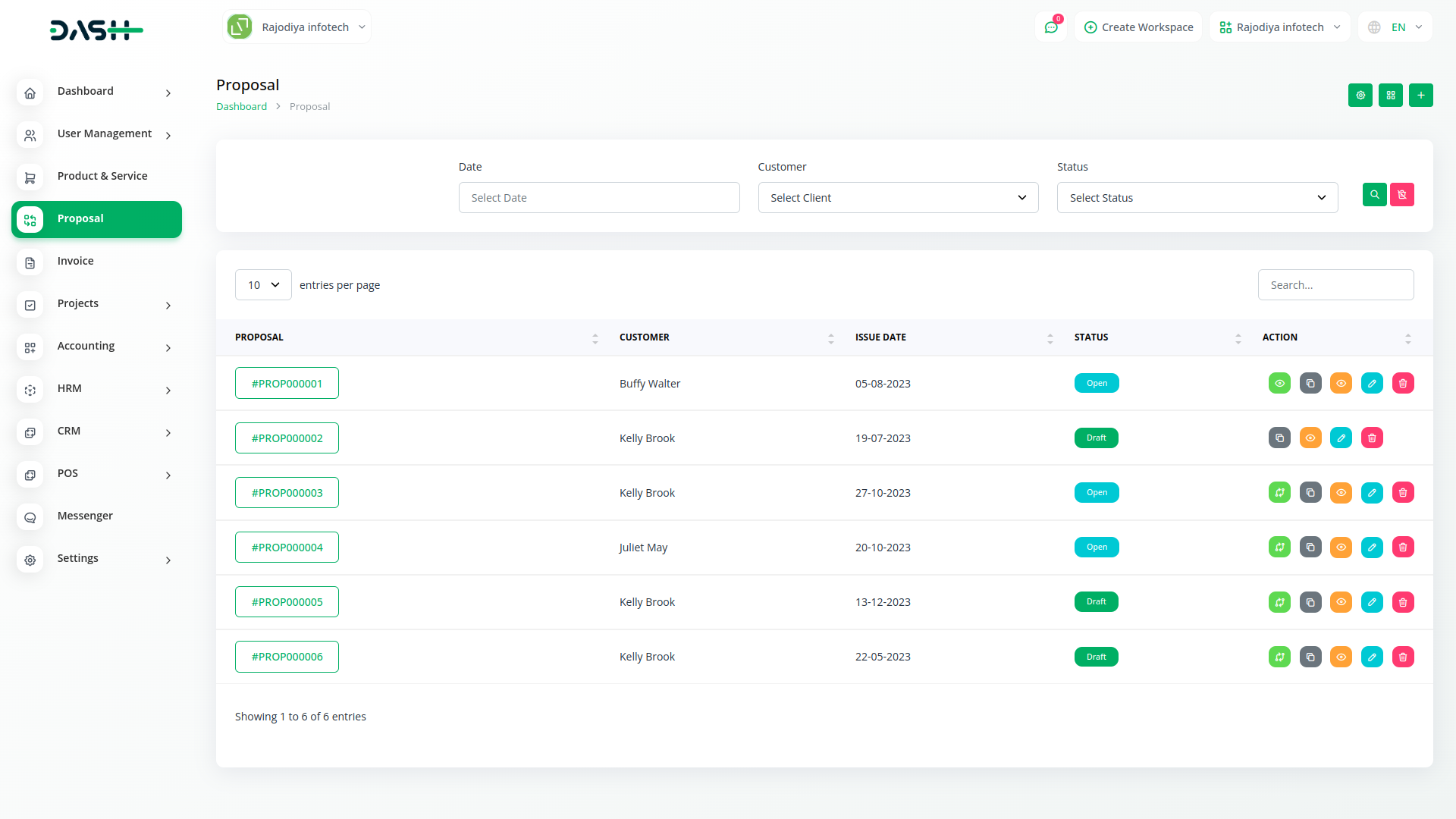Open the Proposal settings gear icon
1456x819 pixels.
point(1360,95)
